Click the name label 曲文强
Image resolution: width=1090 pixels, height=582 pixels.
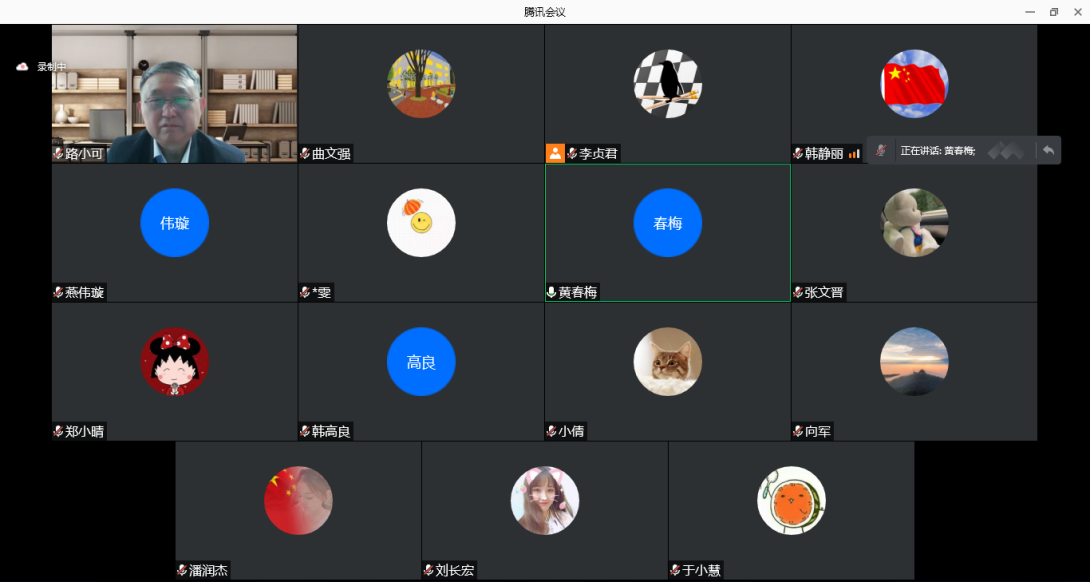coord(331,154)
